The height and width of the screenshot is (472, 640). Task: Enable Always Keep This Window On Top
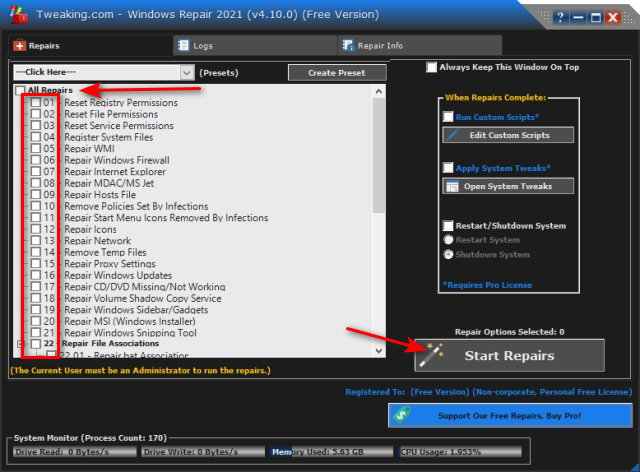coord(432,68)
